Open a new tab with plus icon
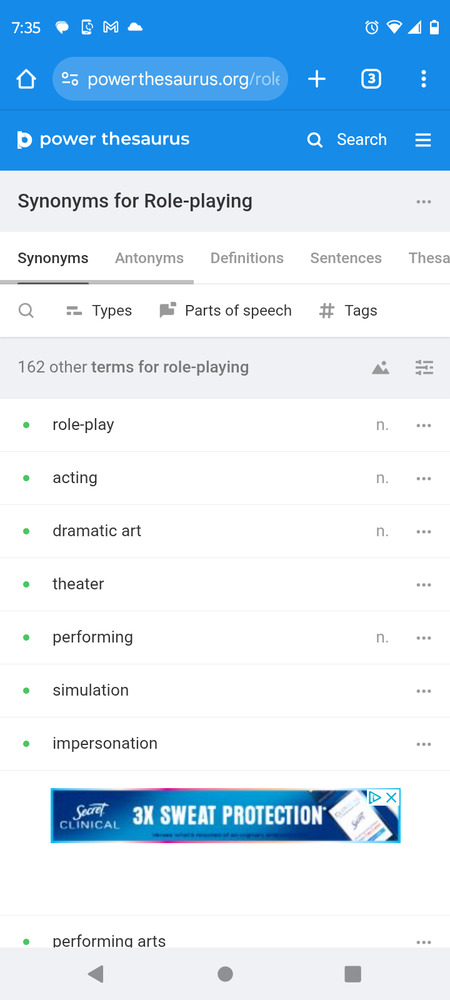 click(317, 79)
